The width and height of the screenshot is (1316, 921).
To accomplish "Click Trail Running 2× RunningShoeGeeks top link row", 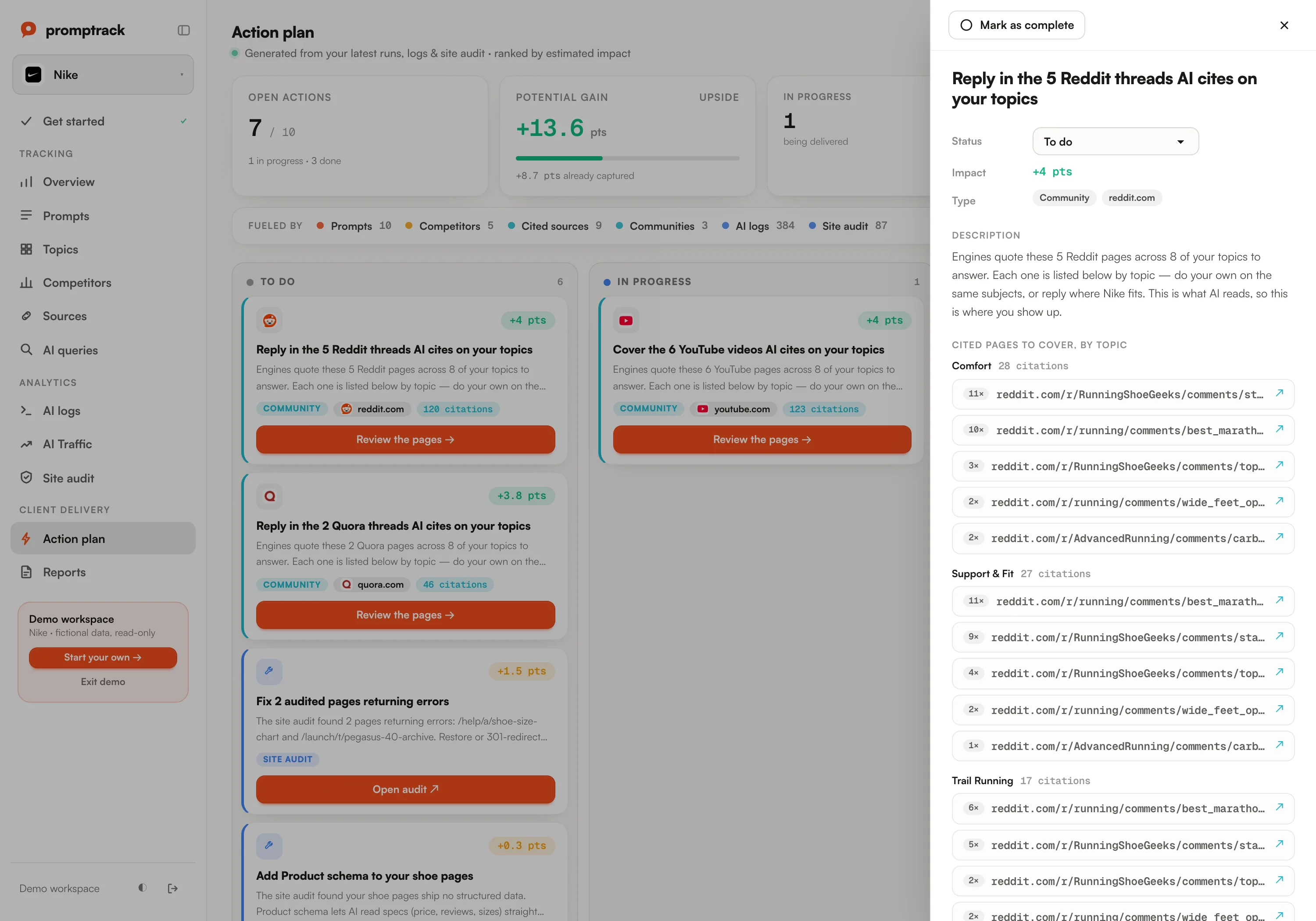I will [1123, 881].
